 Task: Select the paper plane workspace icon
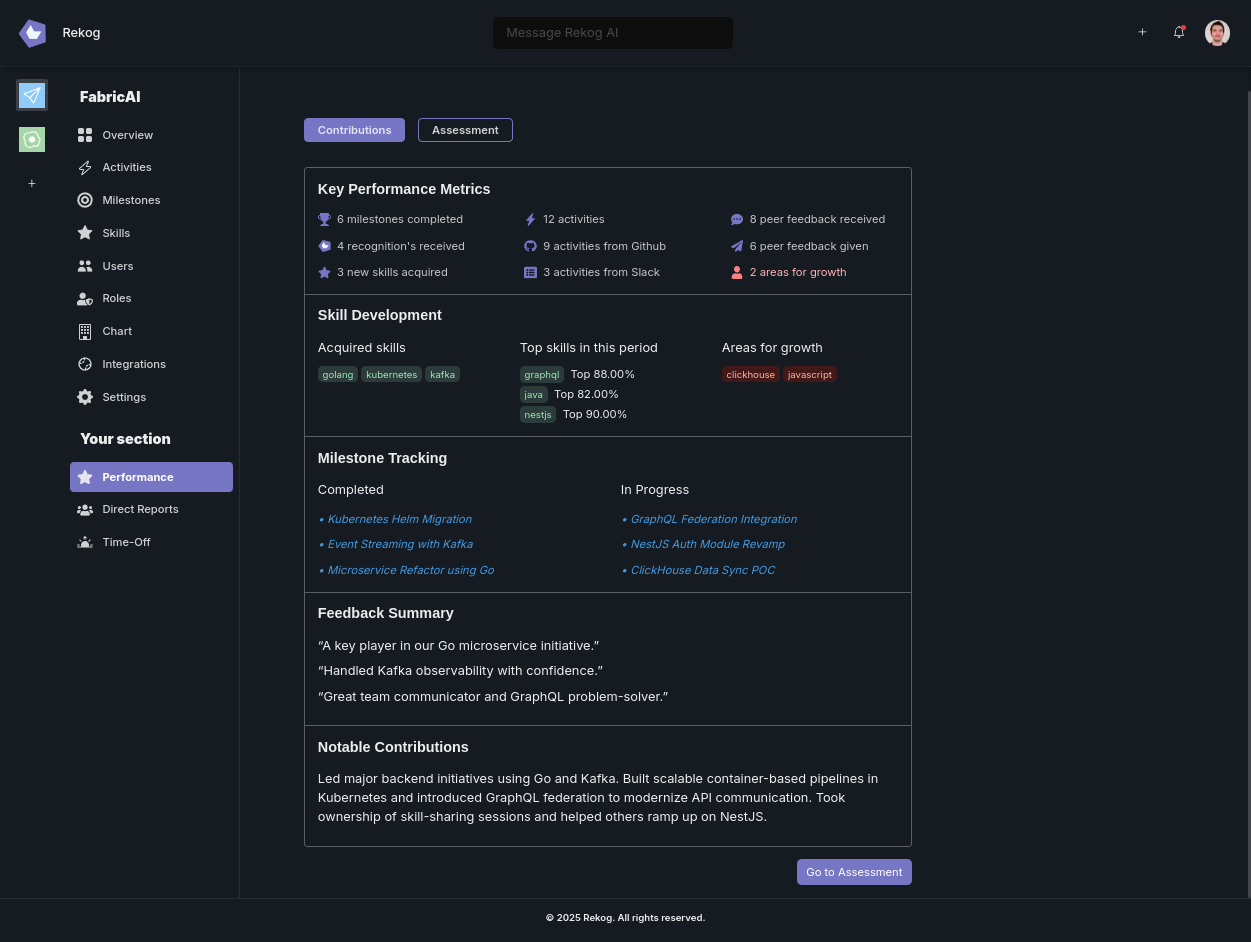point(32,95)
